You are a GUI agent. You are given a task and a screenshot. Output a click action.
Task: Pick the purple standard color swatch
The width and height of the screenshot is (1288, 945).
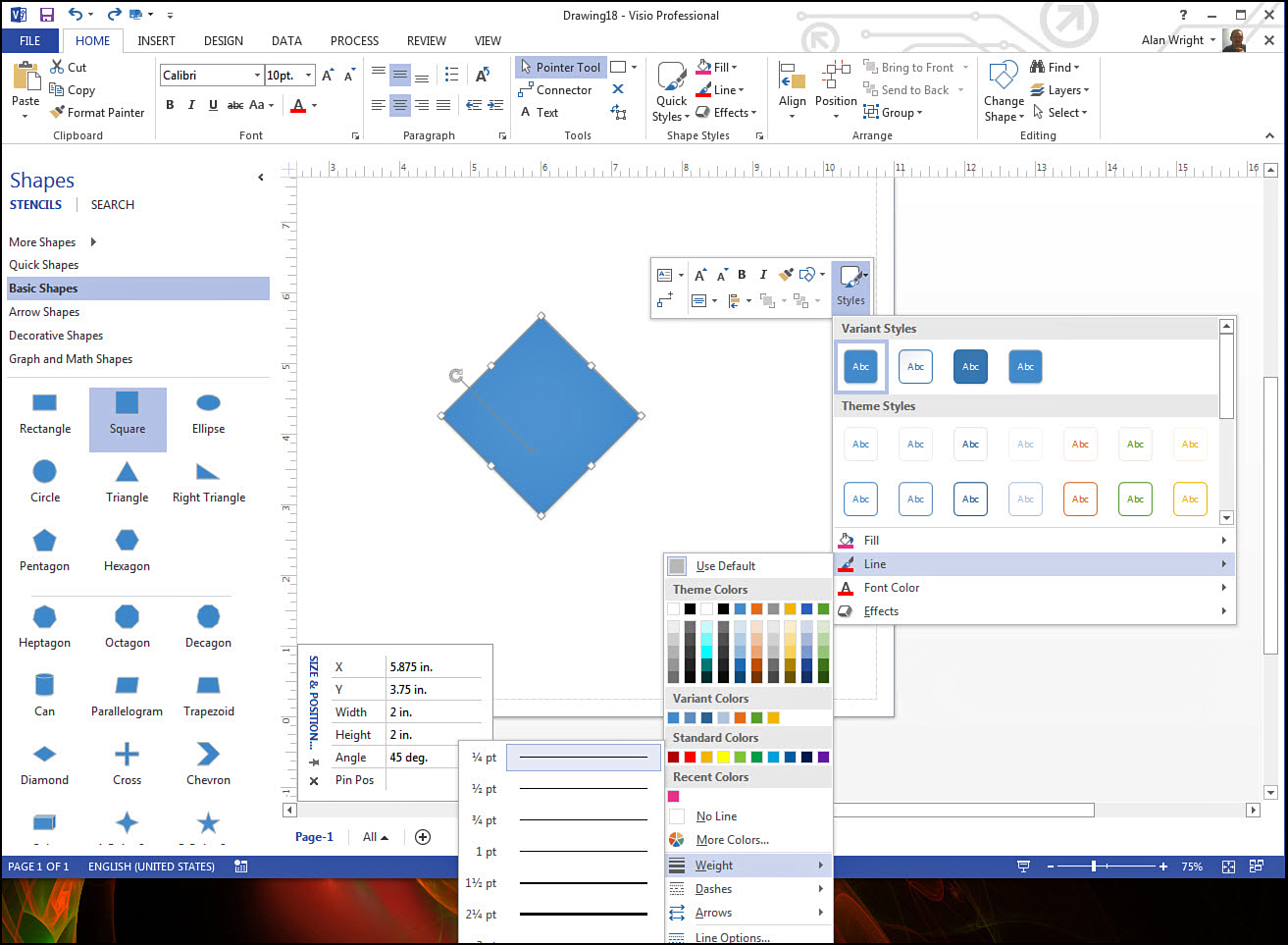pyautogui.click(x=823, y=757)
